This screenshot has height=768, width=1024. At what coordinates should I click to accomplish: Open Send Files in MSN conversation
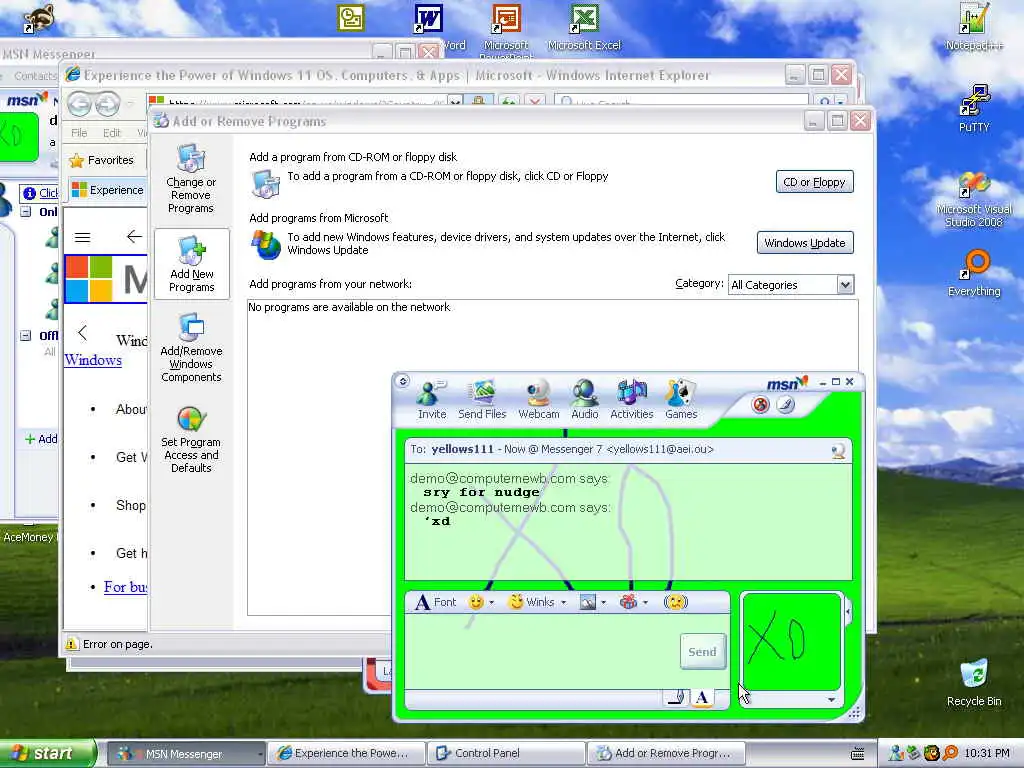point(482,399)
